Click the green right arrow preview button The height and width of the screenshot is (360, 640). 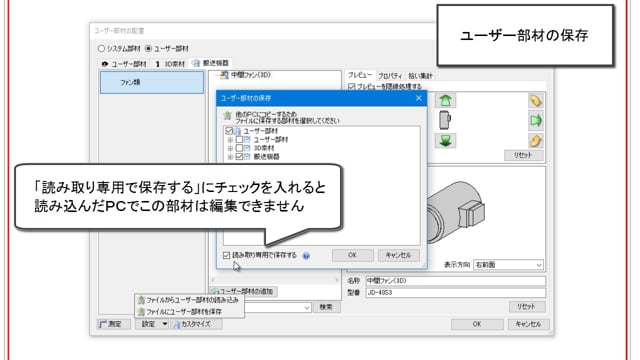pos(536,120)
